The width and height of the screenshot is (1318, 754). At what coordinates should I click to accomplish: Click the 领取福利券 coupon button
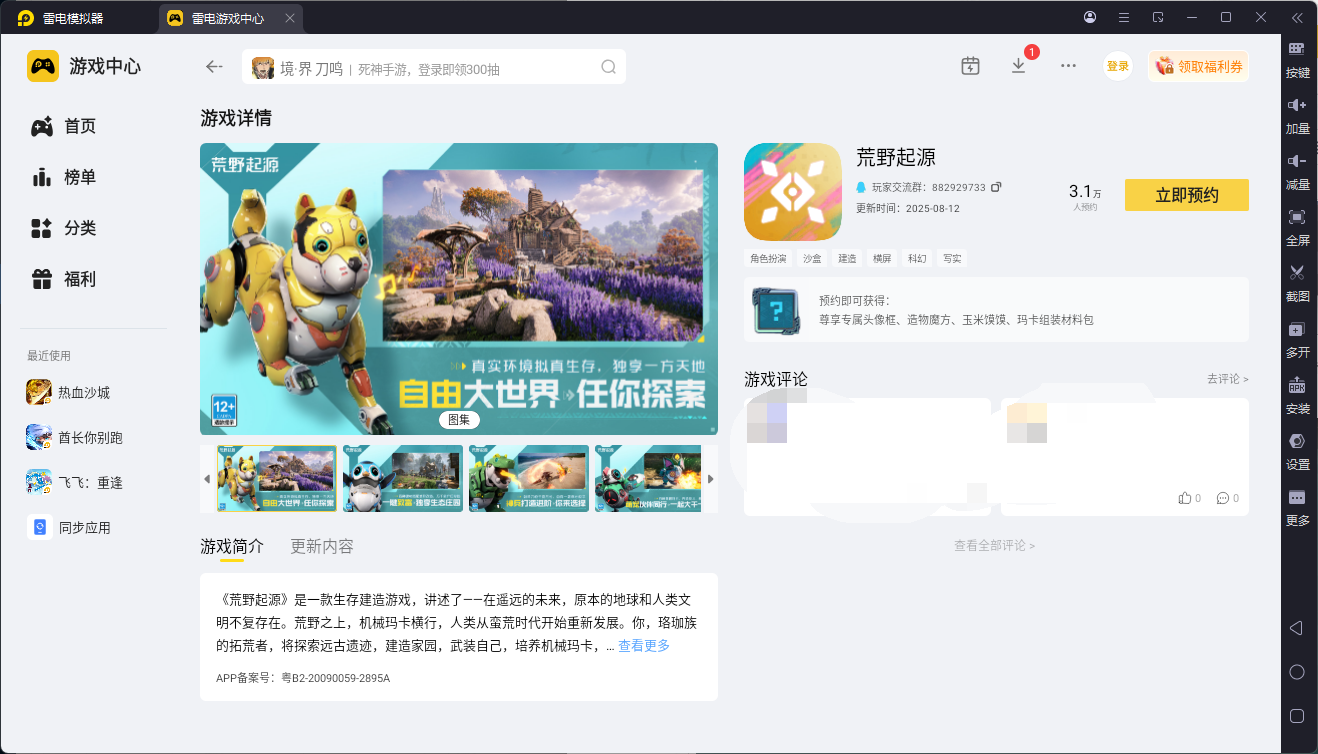tap(1198, 65)
